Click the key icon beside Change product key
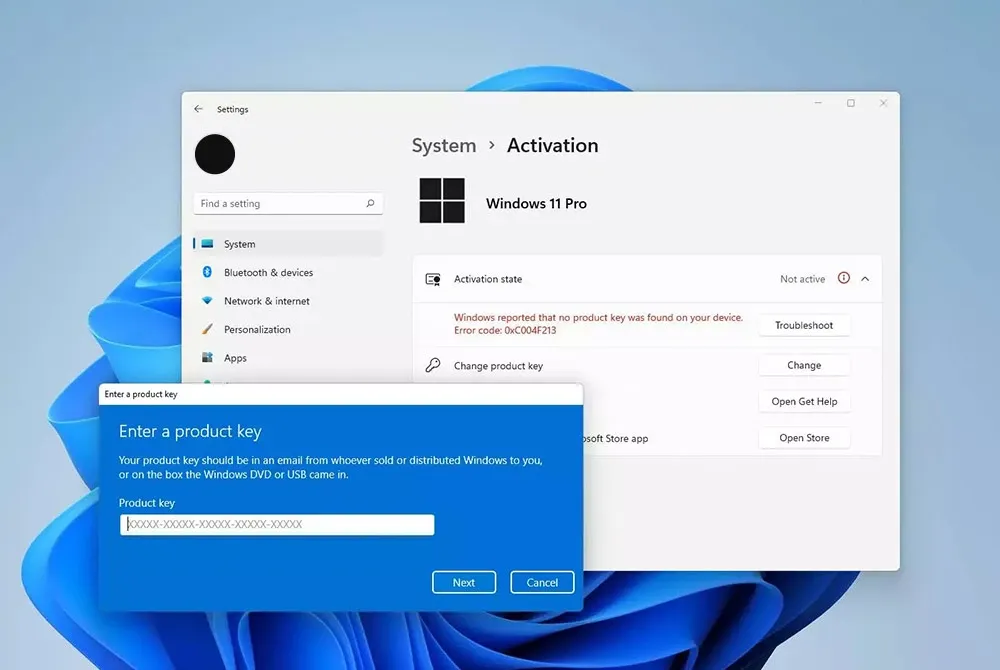1000x670 pixels. click(x=433, y=365)
